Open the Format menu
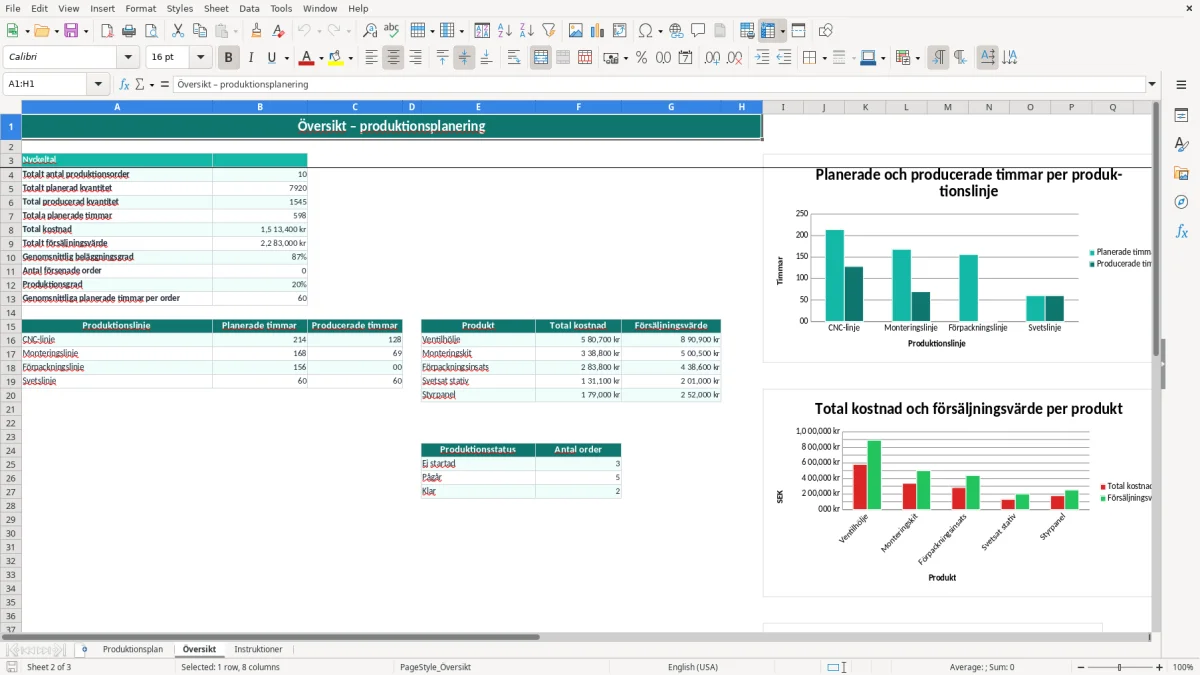The width and height of the screenshot is (1200, 675). coord(140,8)
